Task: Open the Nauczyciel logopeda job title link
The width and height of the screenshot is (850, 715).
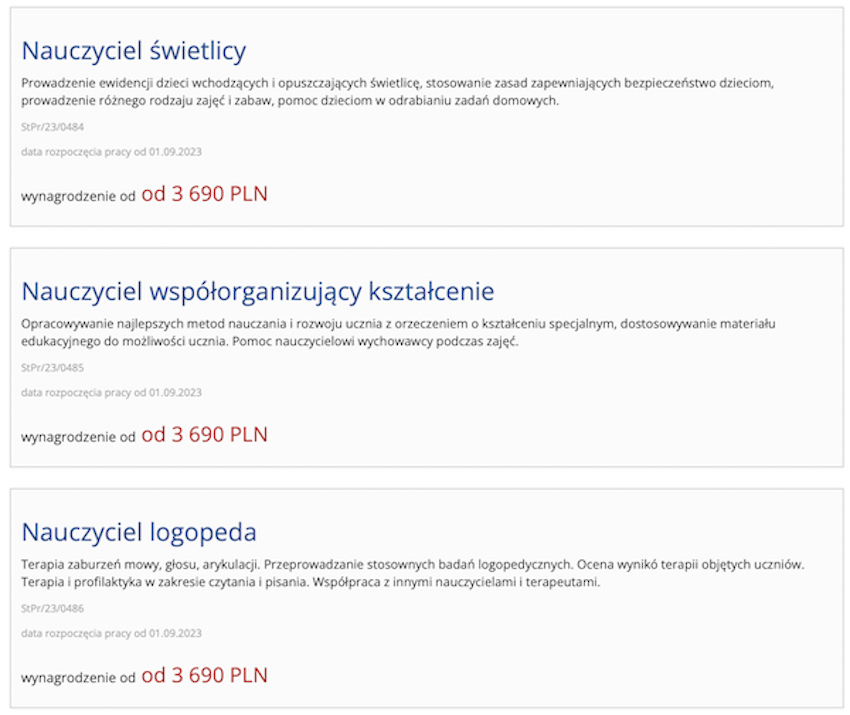Action: click(x=139, y=532)
